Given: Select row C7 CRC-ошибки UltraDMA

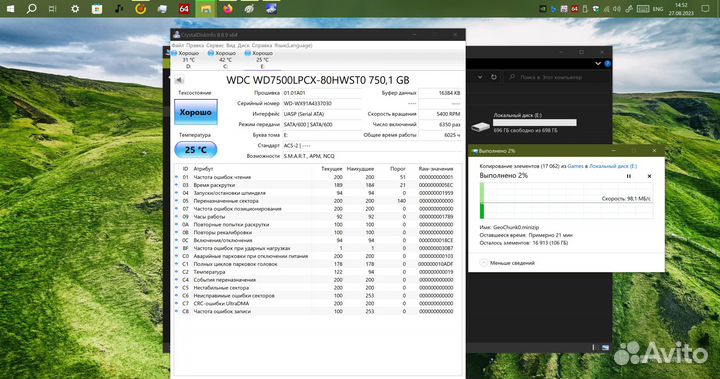Looking at the screenshot, I should click(x=318, y=303).
